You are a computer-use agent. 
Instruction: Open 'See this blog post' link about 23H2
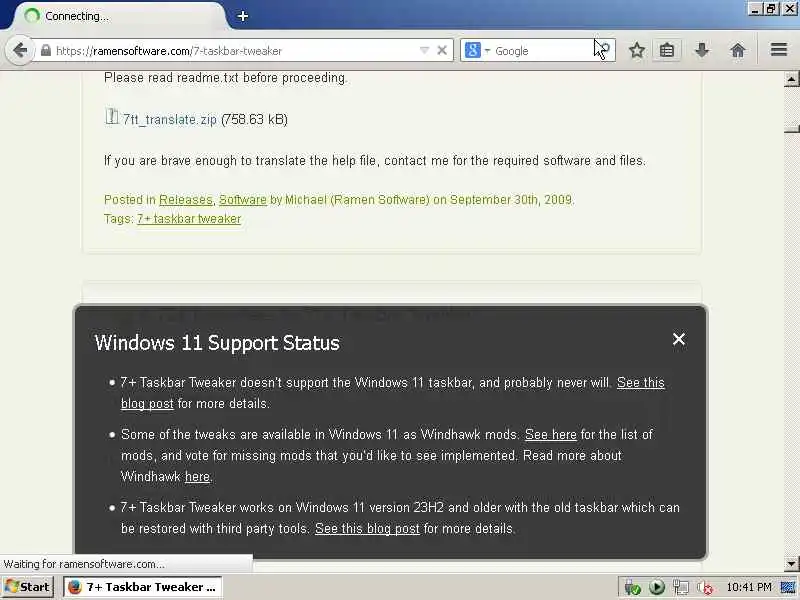(367, 529)
